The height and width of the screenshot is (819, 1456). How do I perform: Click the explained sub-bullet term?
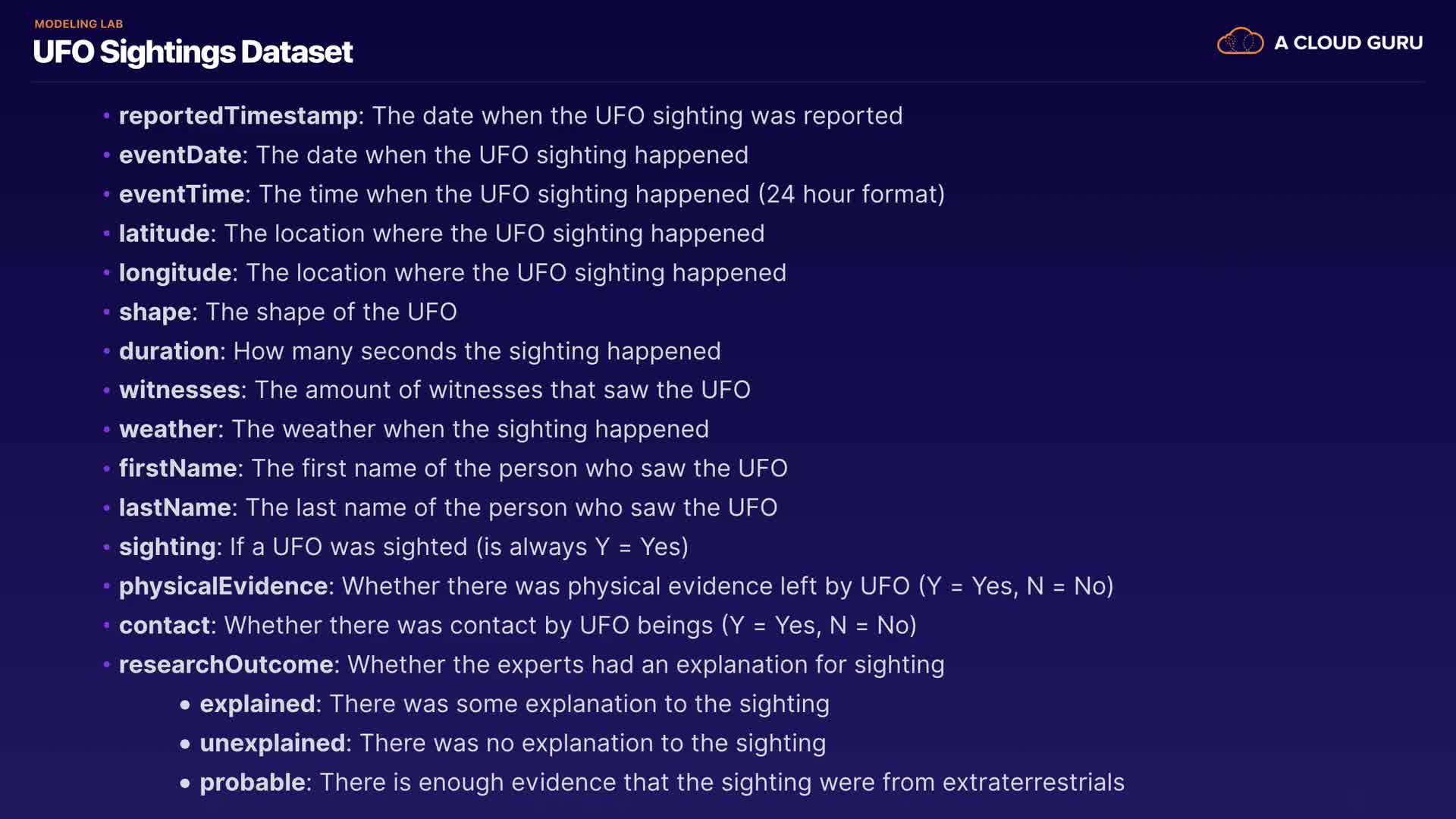[x=257, y=704]
